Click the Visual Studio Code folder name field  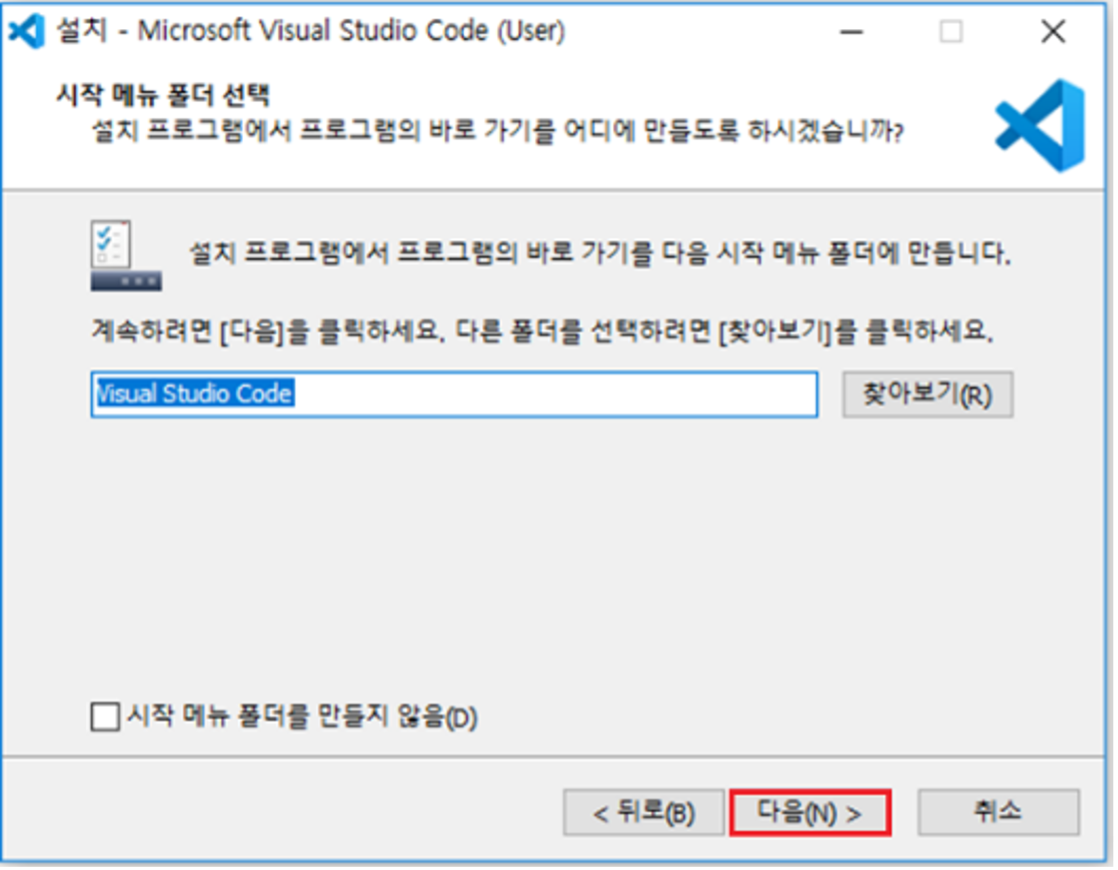coord(454,394)
